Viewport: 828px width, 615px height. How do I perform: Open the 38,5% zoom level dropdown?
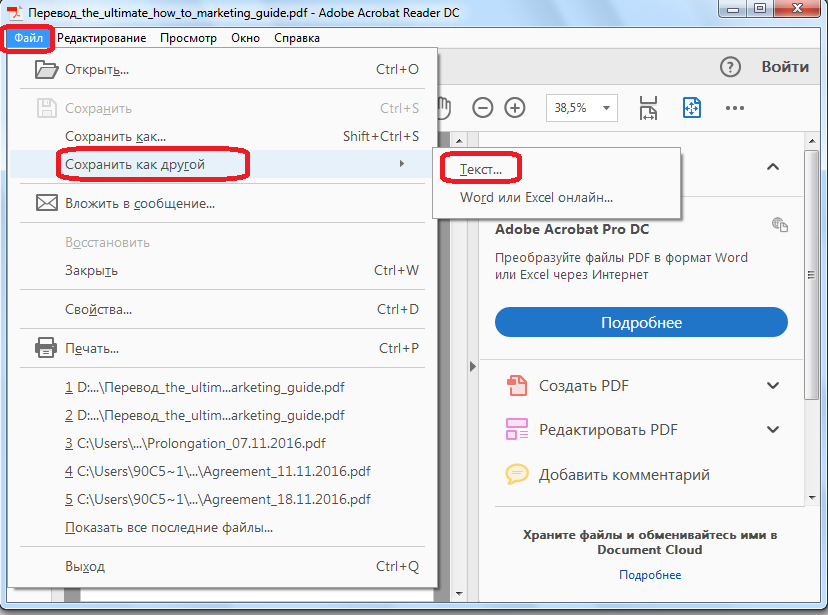tap(581, 108)
